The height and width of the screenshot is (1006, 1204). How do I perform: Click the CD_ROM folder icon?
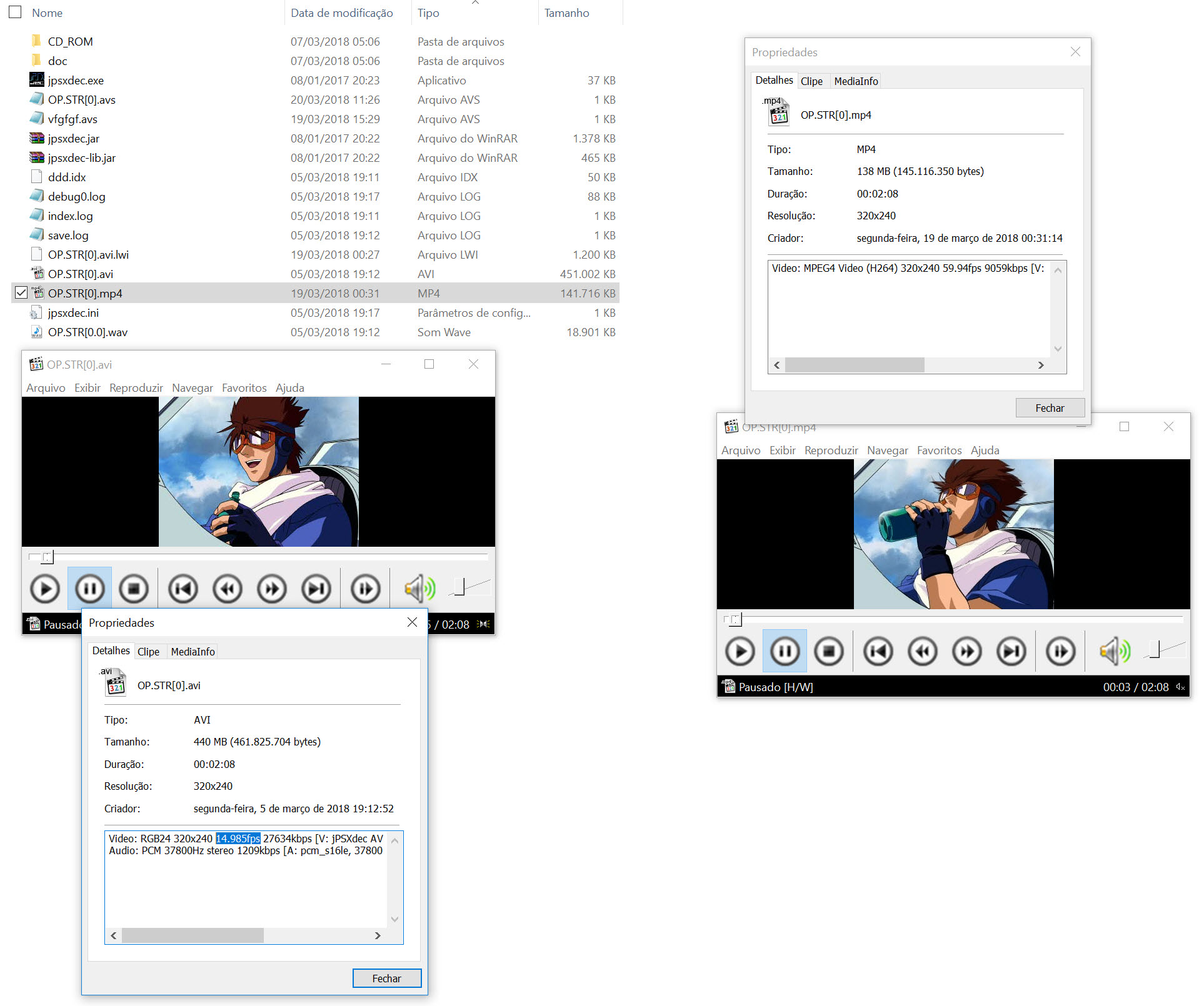pyautogui.click(x=36, y=41)
